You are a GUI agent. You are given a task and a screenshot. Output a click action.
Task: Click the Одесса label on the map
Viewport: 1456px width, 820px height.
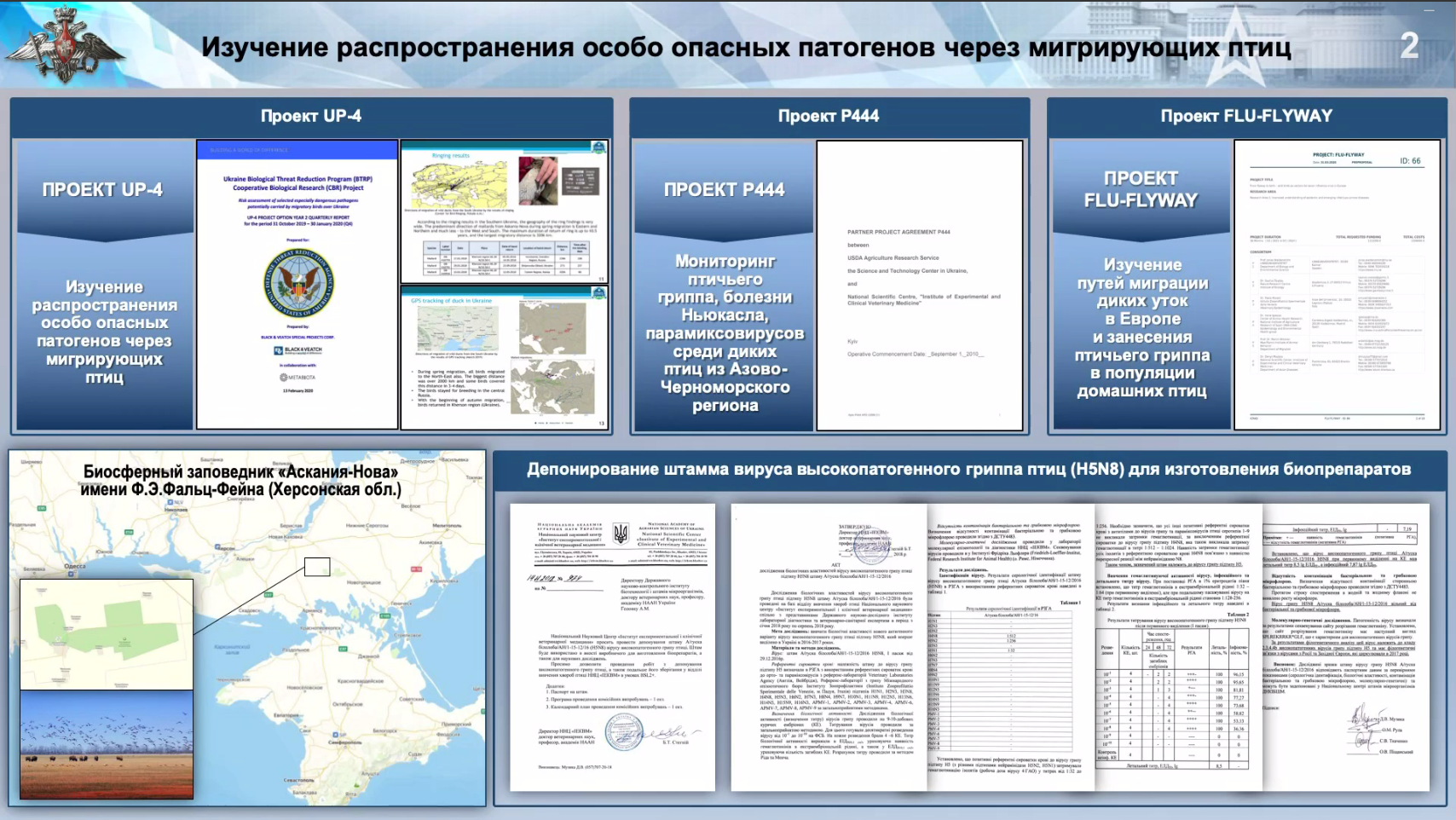coord(75,566)
